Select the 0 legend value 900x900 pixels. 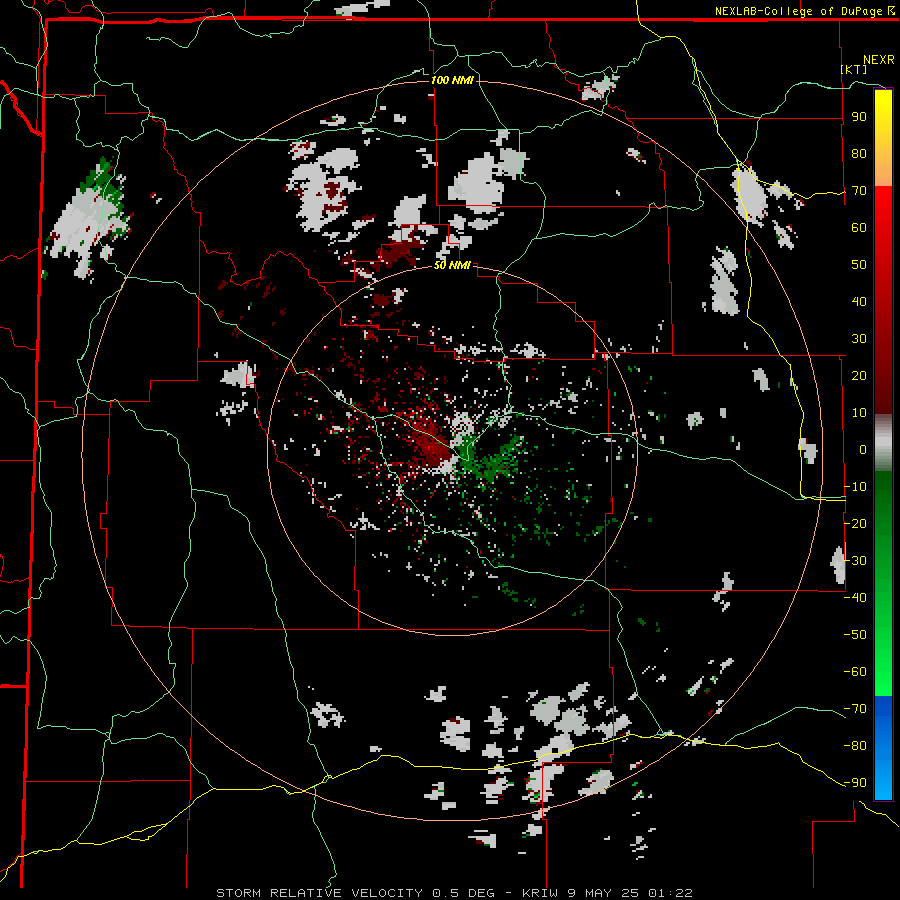tap(863, 449)
